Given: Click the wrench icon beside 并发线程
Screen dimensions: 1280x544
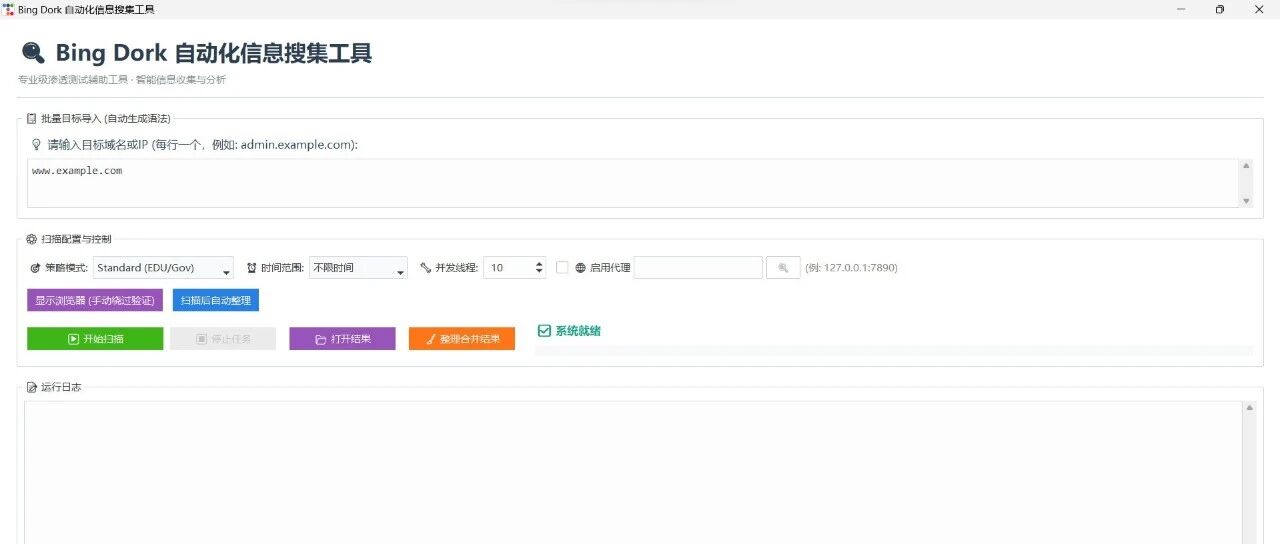Looking at the screenshot, I should [425, 268].
